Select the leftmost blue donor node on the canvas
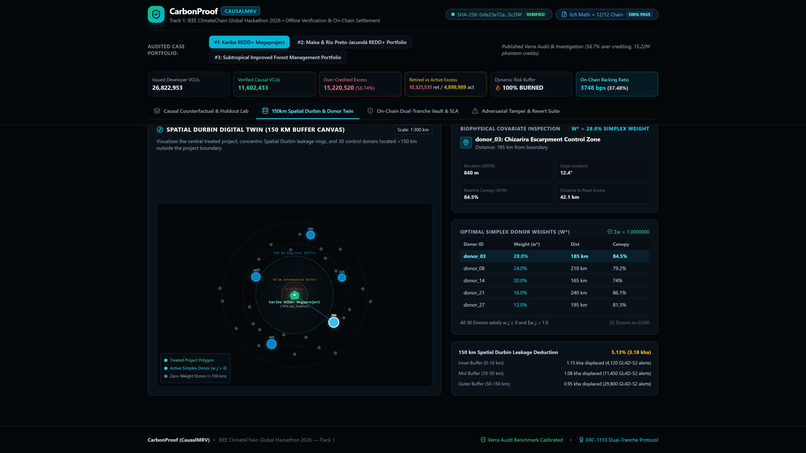Image resolution: width=806 pixels, height=453 pixels. tap(255, 277)
